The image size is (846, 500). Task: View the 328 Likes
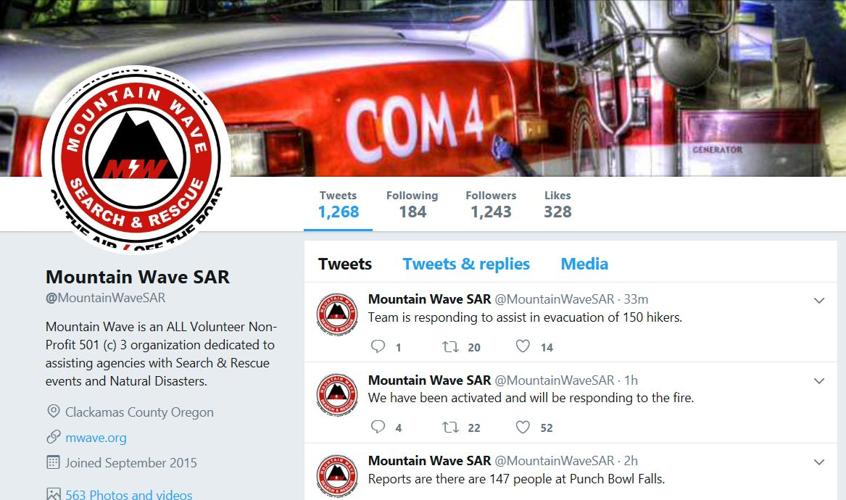[x=557, y=204]
